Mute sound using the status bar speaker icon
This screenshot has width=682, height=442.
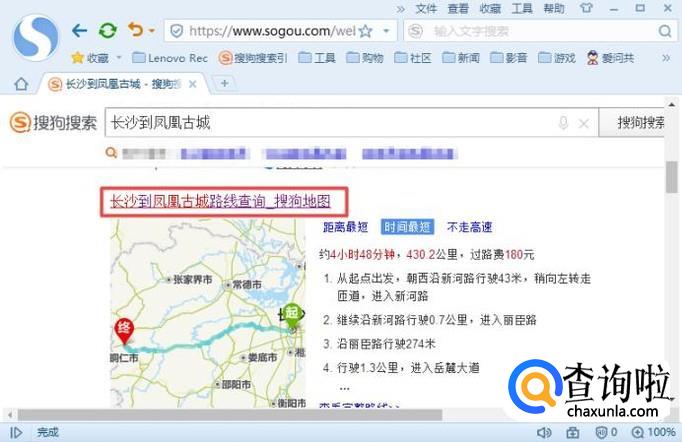click(x=543, y=432)
